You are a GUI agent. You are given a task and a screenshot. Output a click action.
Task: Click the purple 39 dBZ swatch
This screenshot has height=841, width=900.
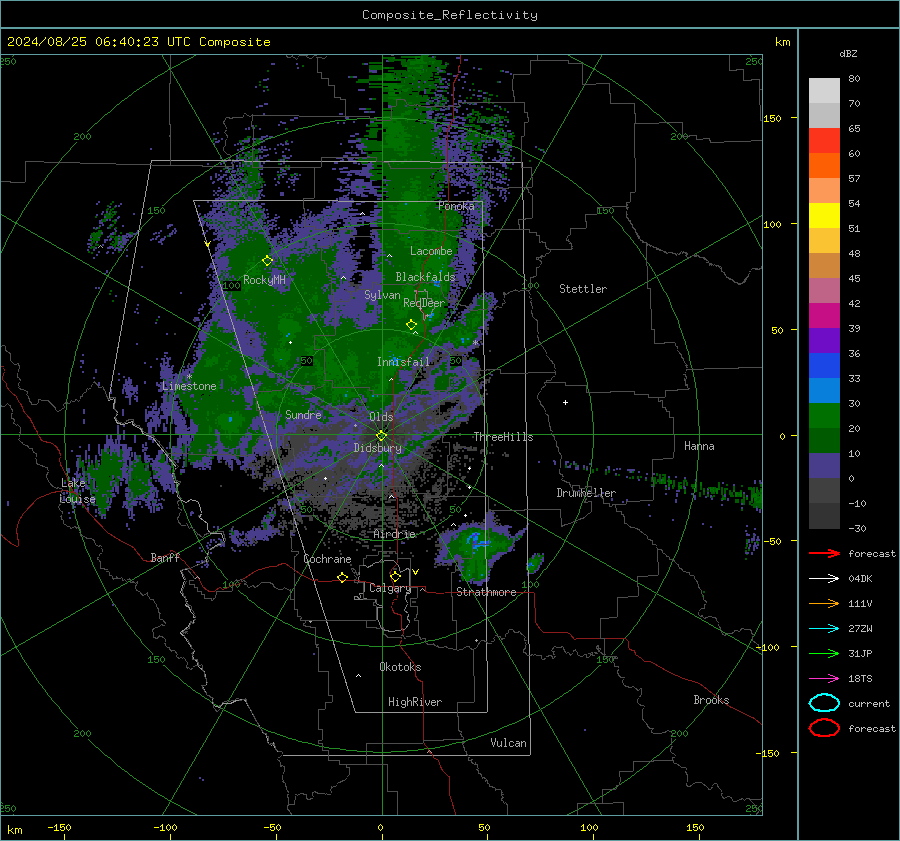point(824,340)
